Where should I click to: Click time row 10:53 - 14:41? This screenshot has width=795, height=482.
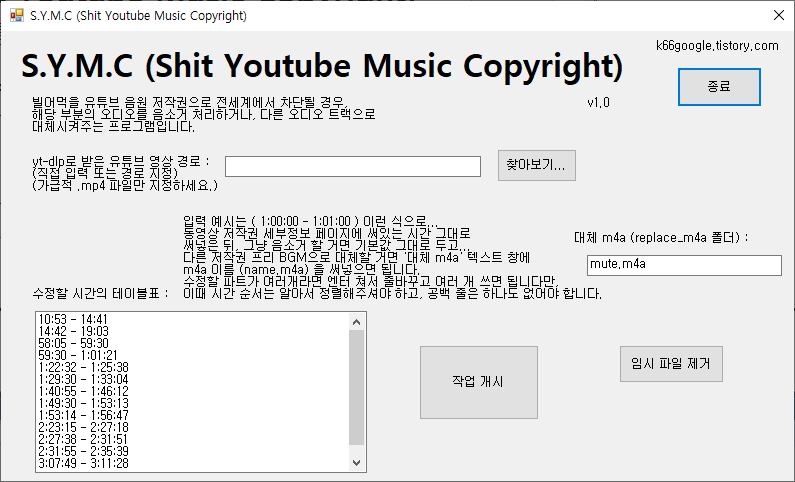tap(73, 319)
